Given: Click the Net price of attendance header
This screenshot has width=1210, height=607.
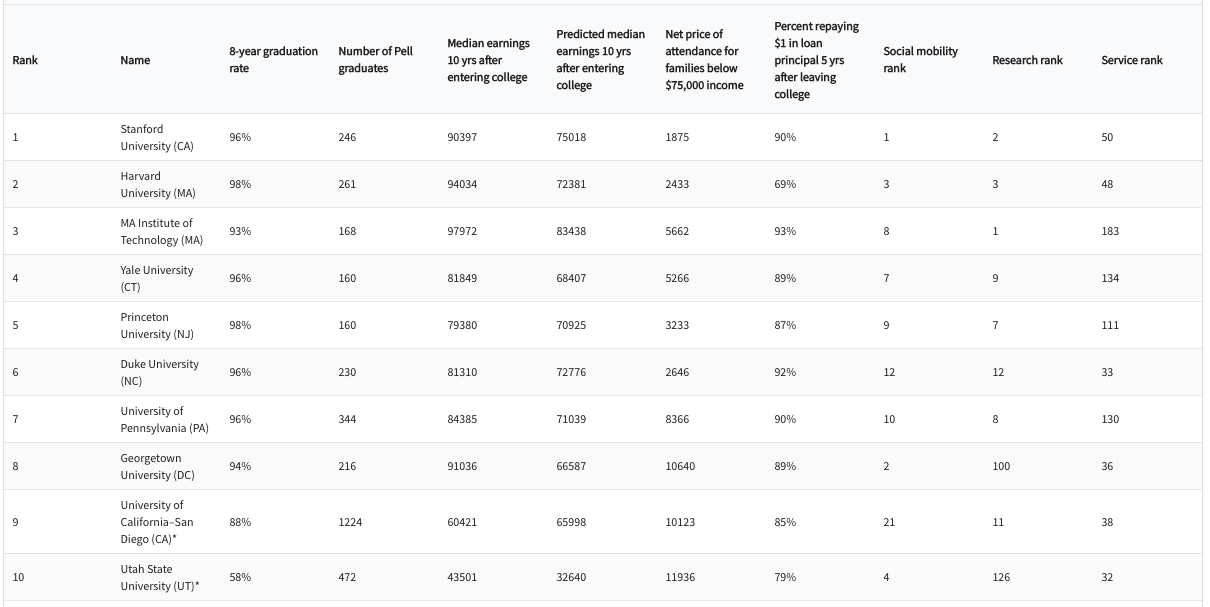Looking at the screenshot, I should pyautogui.click(x=704, y=60).
